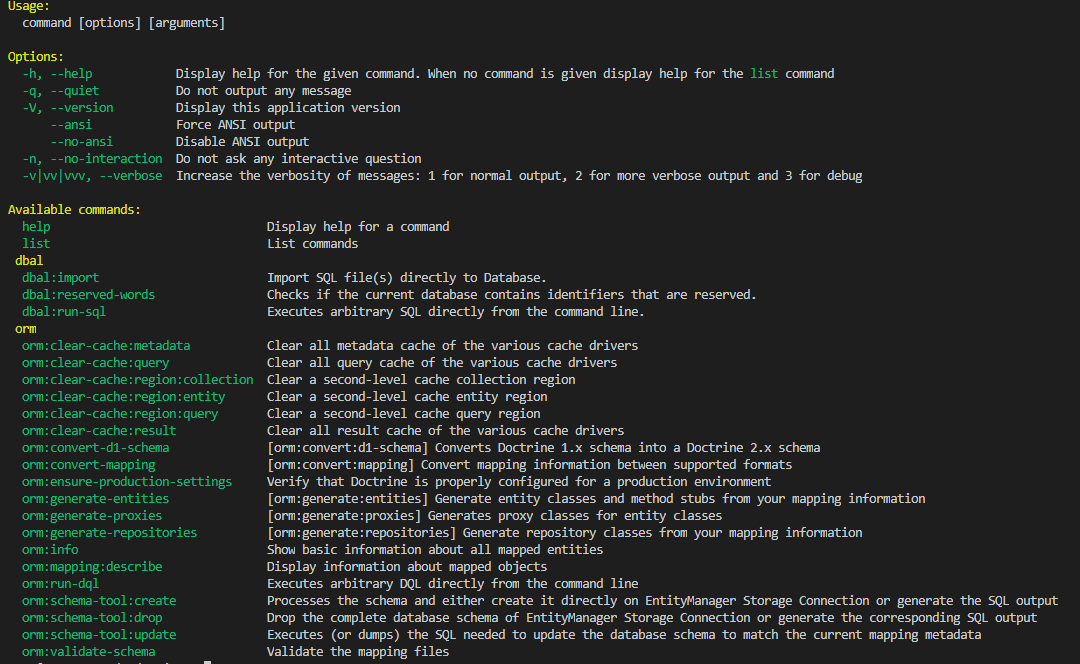Click the '--ansi' option text
1080x664 pixels.
(x=71, y=125)
